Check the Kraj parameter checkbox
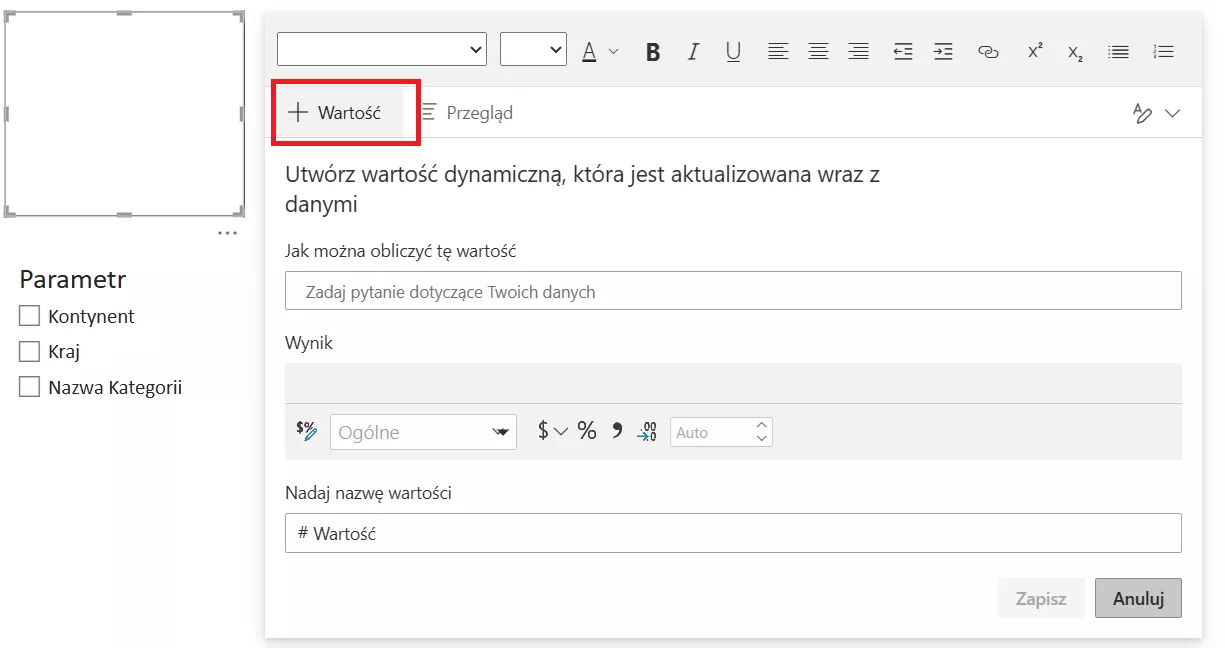The image size is (1225, 648). pyautogui.click(x=29, y=352)
